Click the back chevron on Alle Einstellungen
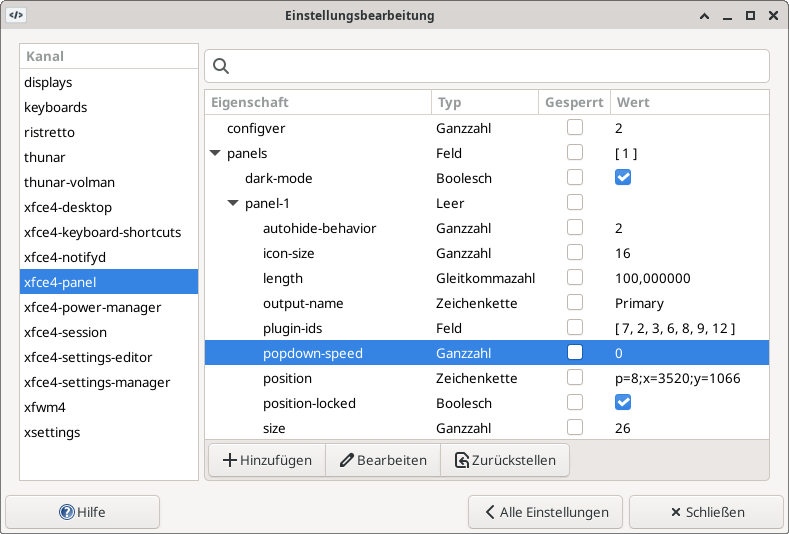 click(490, 512)
